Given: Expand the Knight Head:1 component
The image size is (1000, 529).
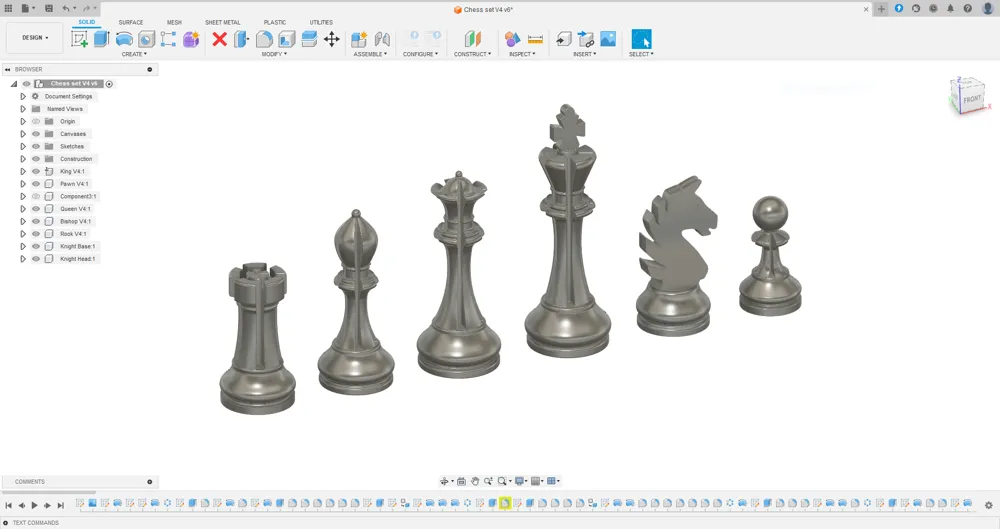Looking at the screenshot, I should tap(23, 258).
